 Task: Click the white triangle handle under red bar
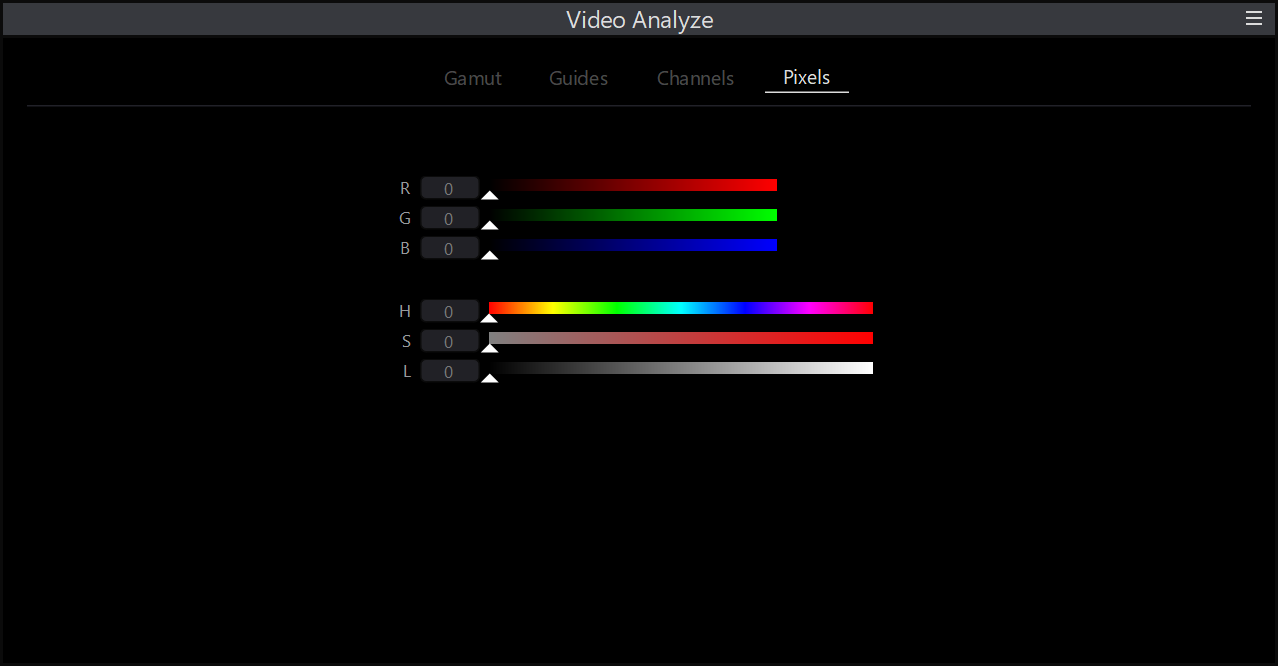(489, 196)
